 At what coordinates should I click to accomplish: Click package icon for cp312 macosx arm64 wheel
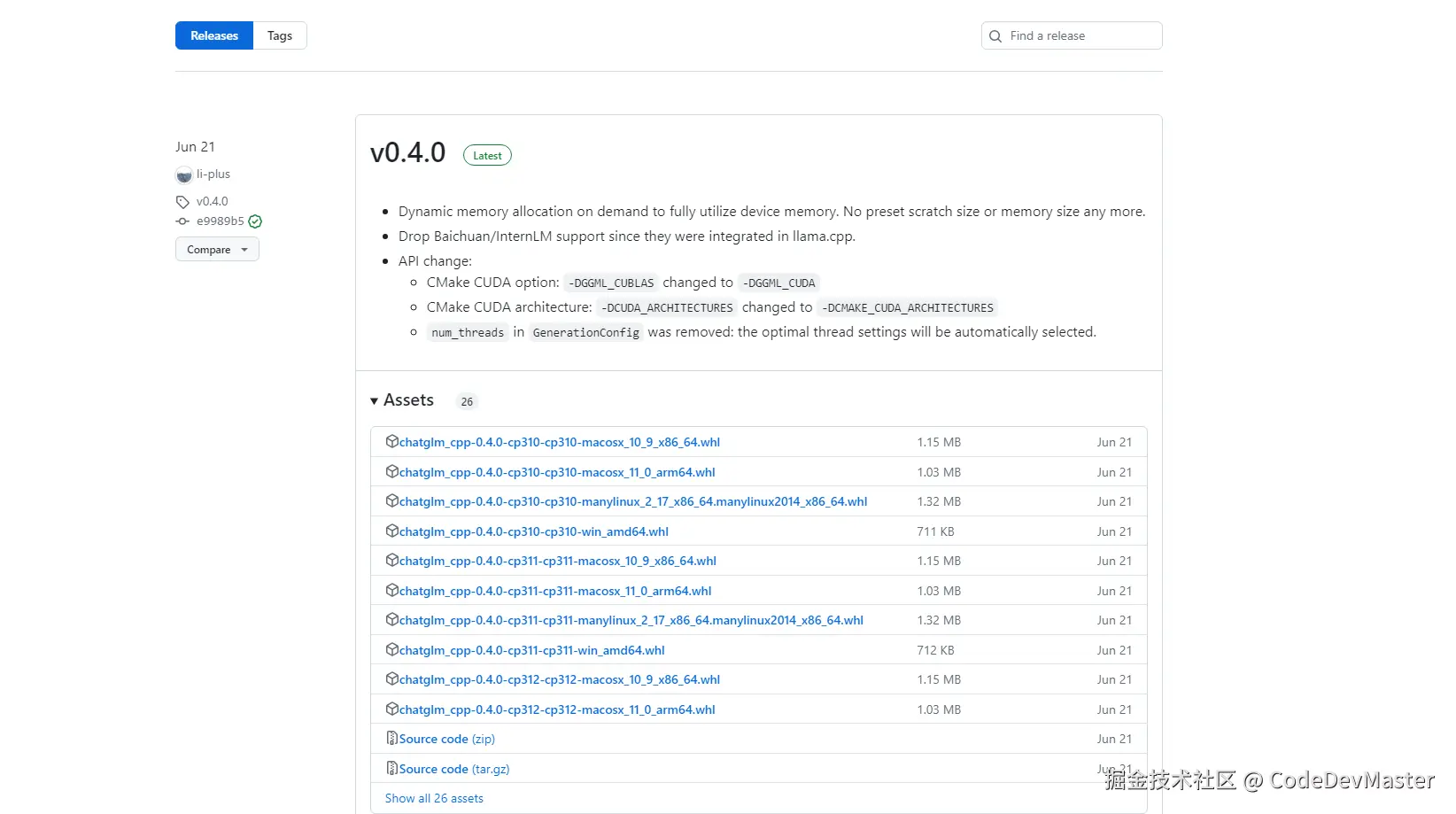click(x=391, y=709)
